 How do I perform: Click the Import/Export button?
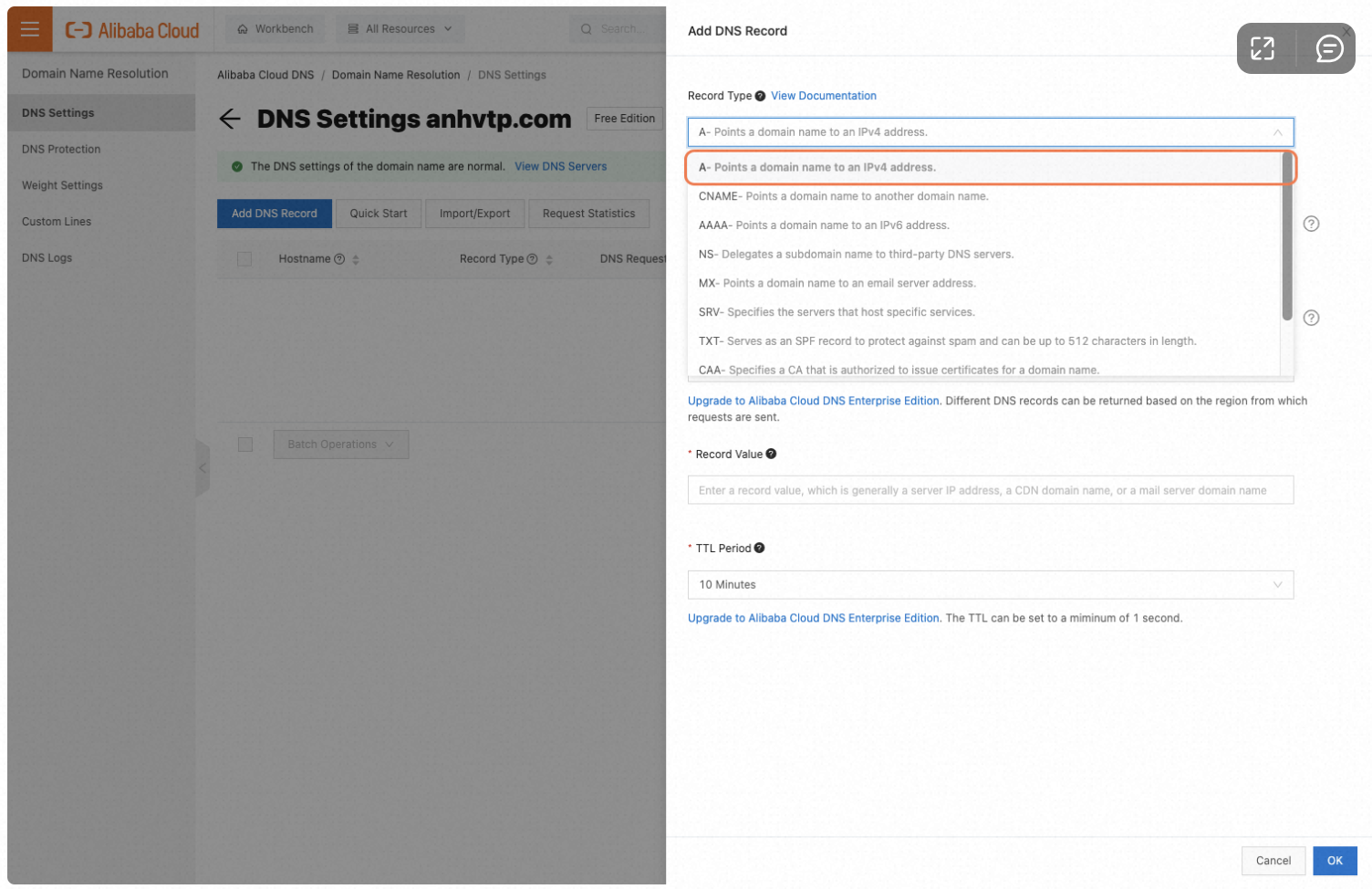pos(474,214)
